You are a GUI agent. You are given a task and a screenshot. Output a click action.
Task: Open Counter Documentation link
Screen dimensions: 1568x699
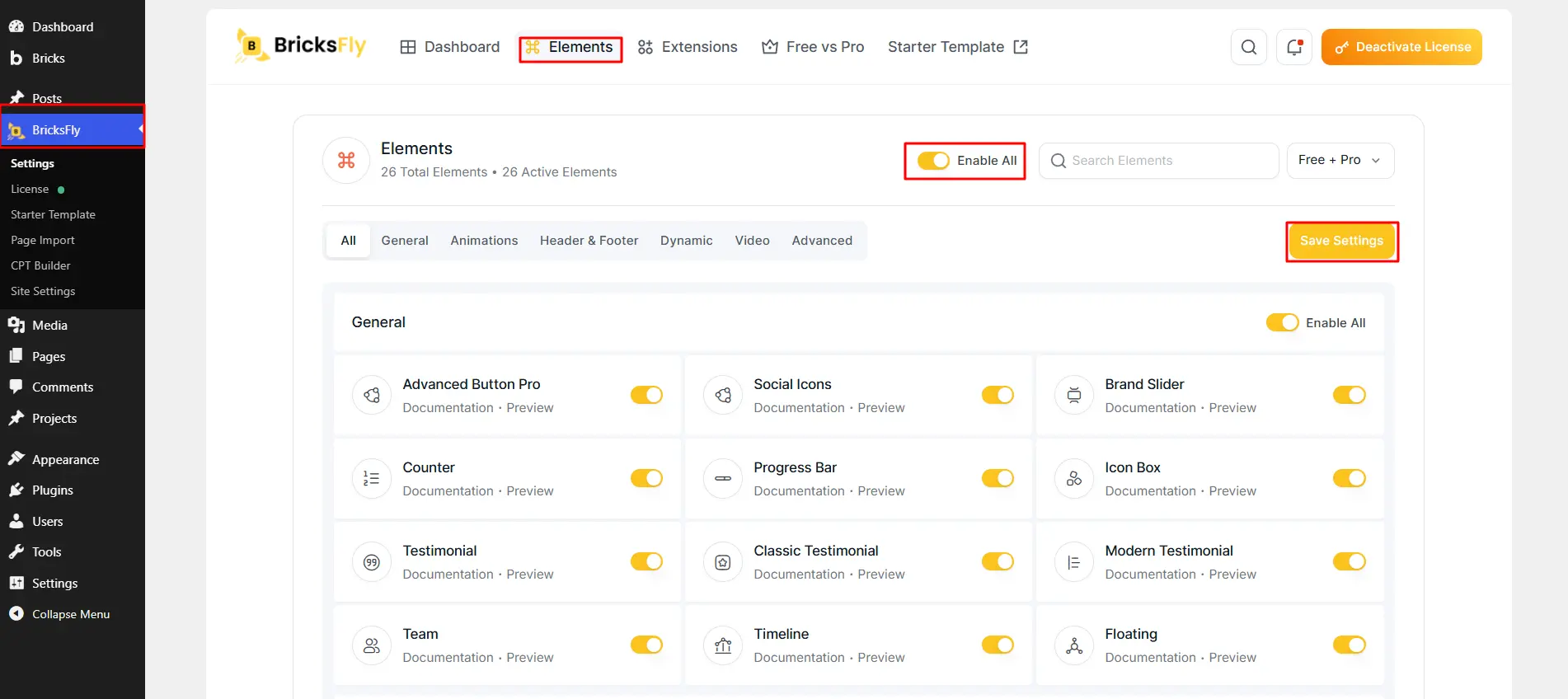click(x=448, y=491)
